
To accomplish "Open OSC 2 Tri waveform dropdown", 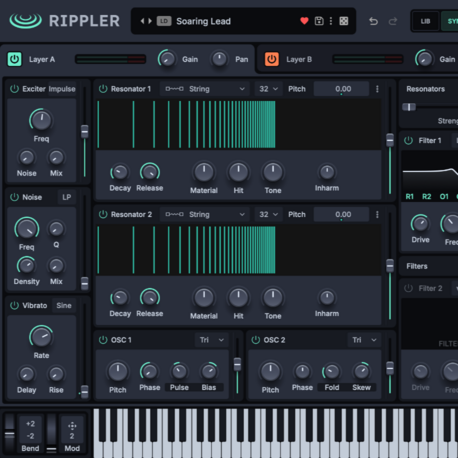I will [x=364, y=340].
